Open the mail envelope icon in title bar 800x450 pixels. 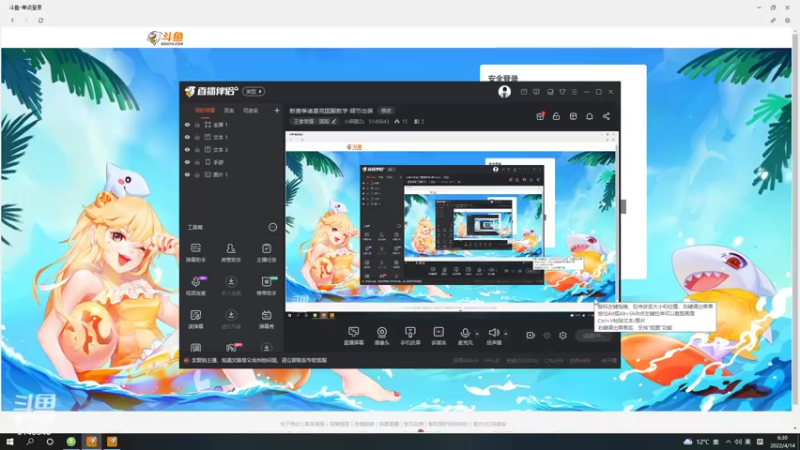(x=524, y=92)
